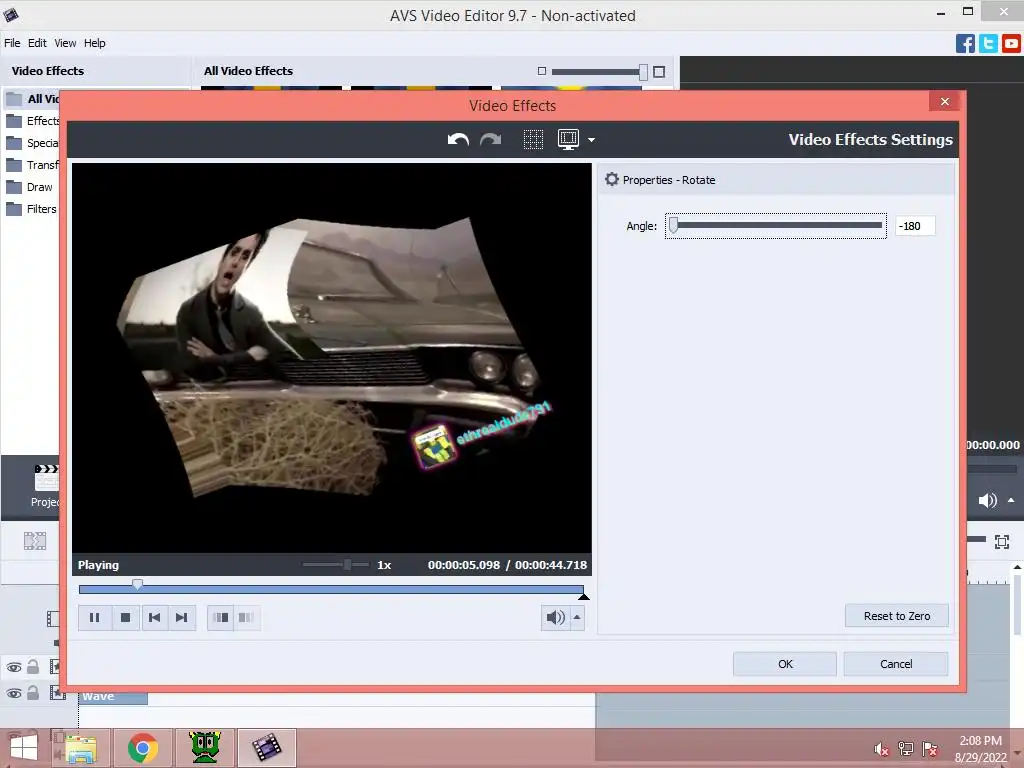
Task: Open the Windows Start button
Action: coord(24,748)
